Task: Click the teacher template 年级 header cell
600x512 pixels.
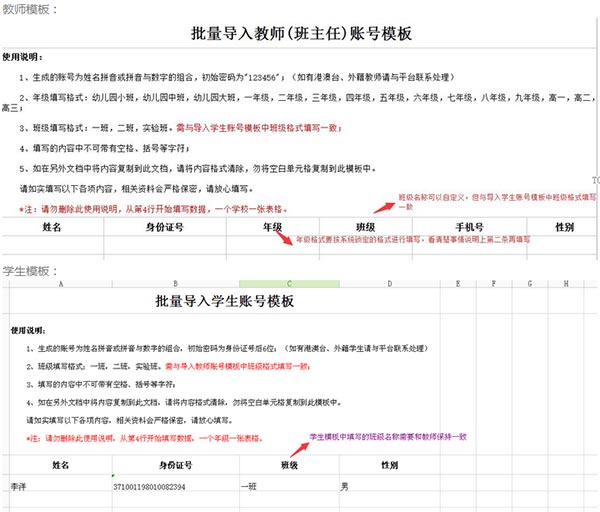Action: coord(272,227)
